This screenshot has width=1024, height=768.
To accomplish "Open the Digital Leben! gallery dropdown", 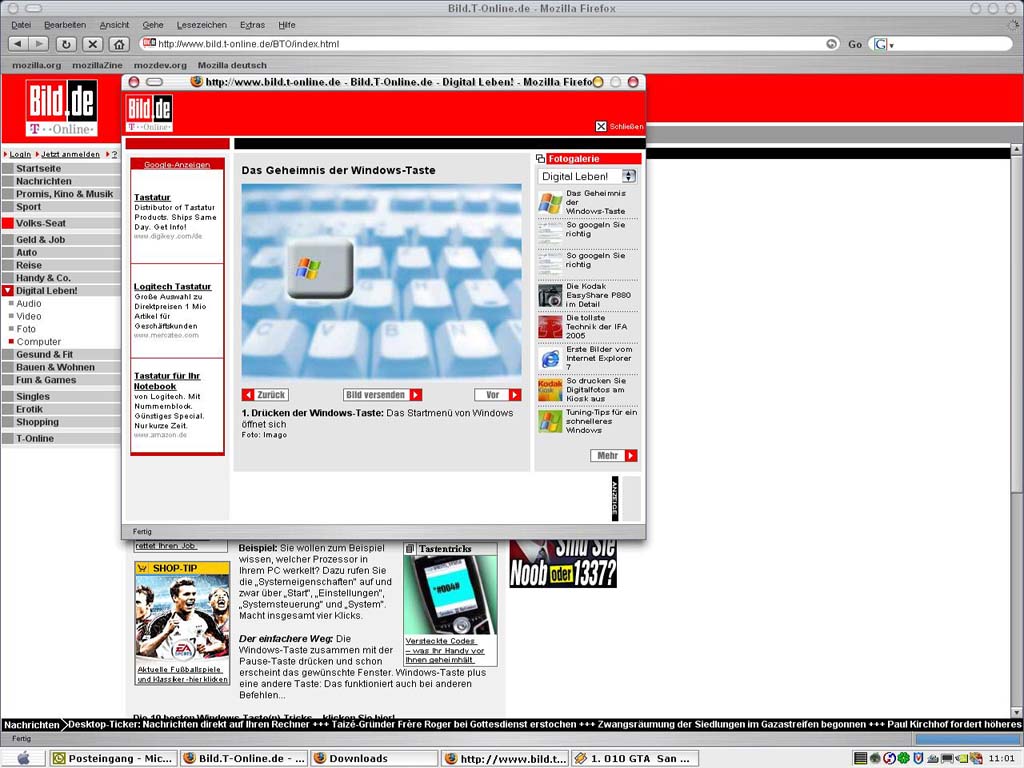I will (x=588, y=176).
